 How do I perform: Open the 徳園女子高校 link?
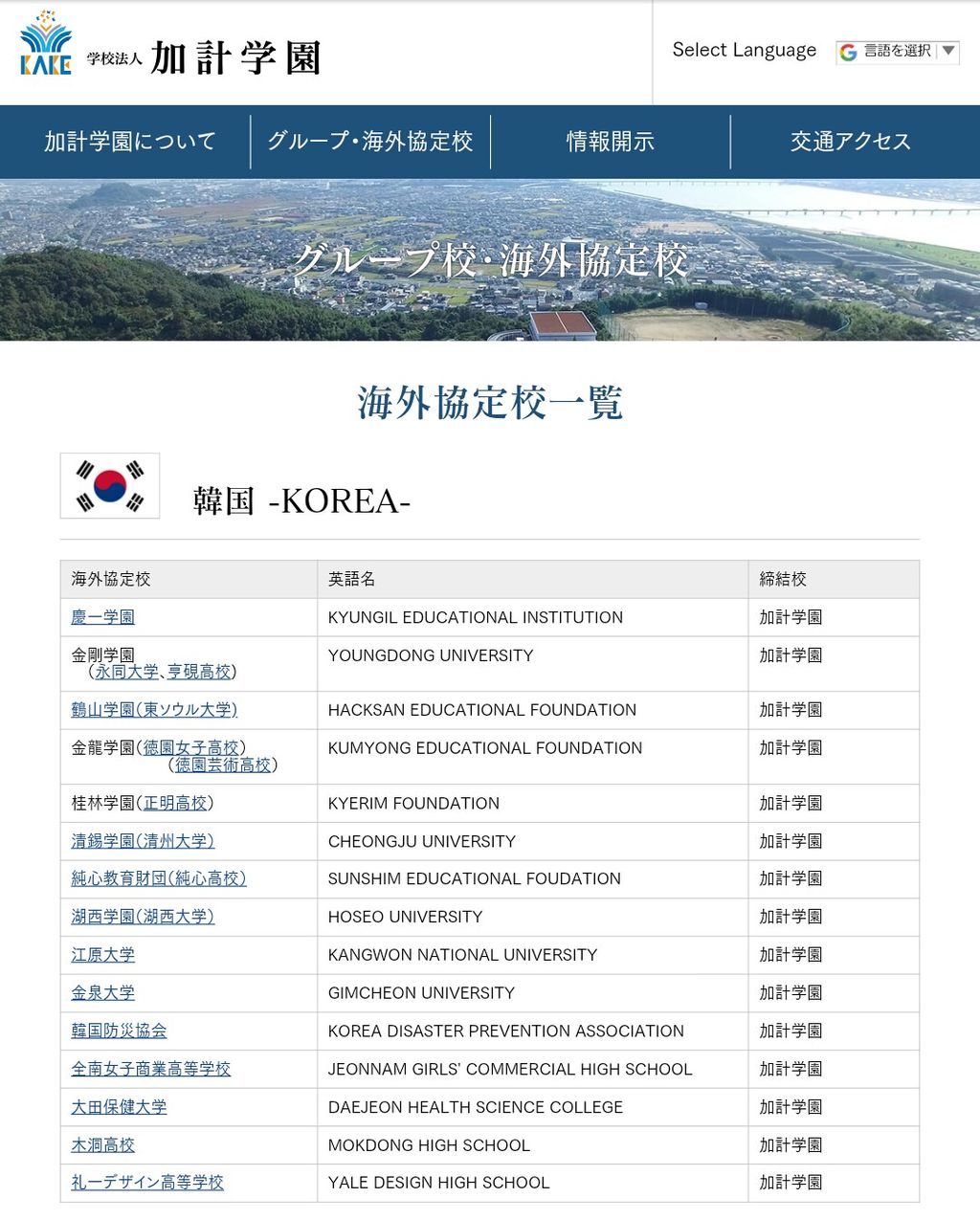click(x=190, y=748)
